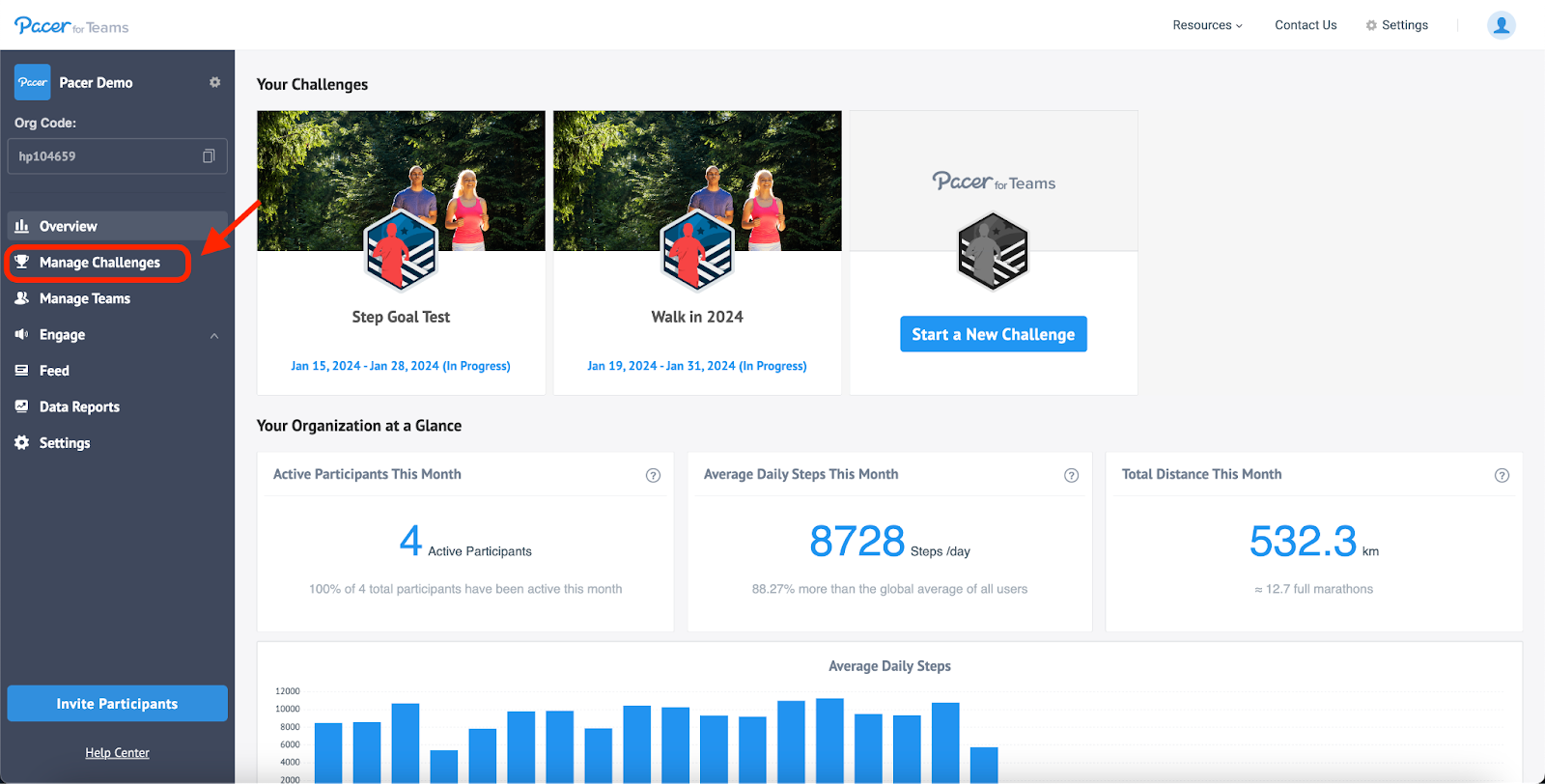This screenshot has width=1545, height=784.
Task: Click the Step Goal Test challenge badge
Action: pyautogui.click(x=401, y=252)
